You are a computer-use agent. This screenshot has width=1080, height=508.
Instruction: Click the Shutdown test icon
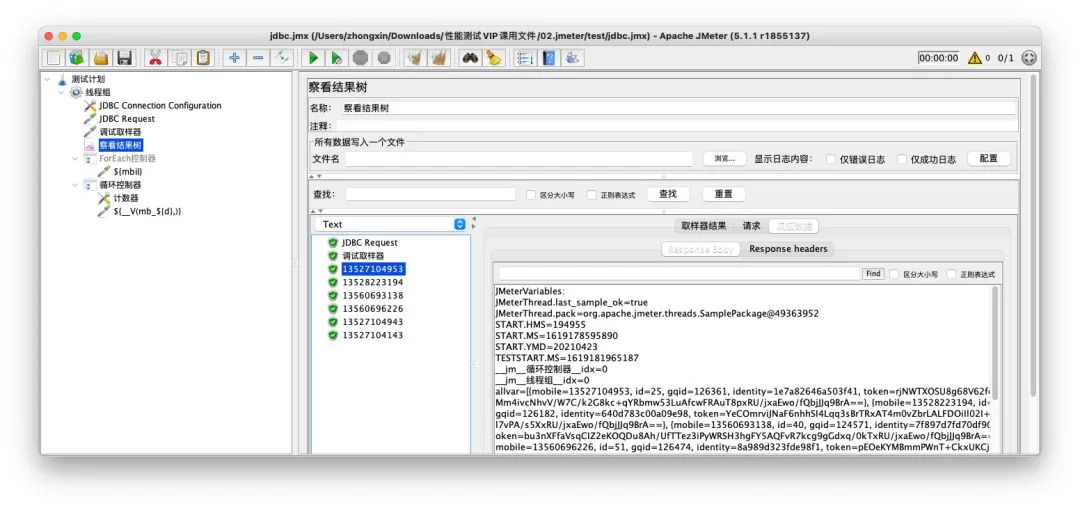pyautogui.click(x=384, y=58)
